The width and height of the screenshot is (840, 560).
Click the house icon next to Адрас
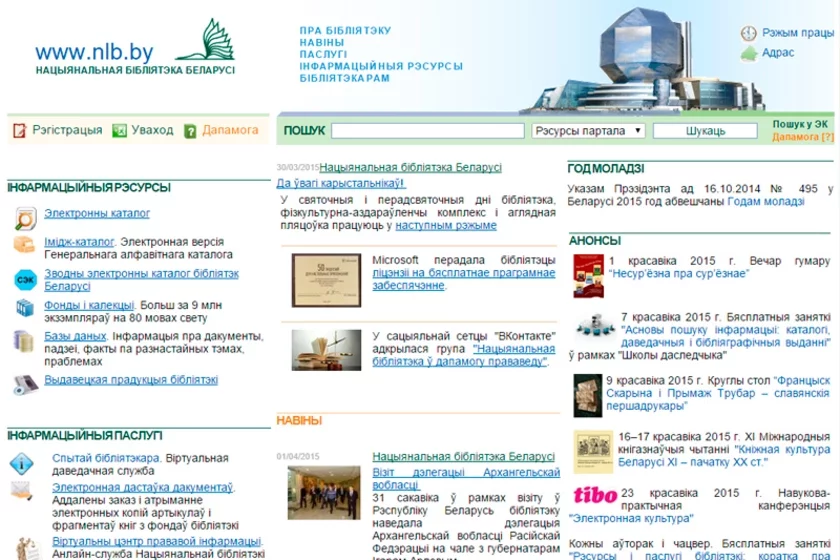(749, 54)
